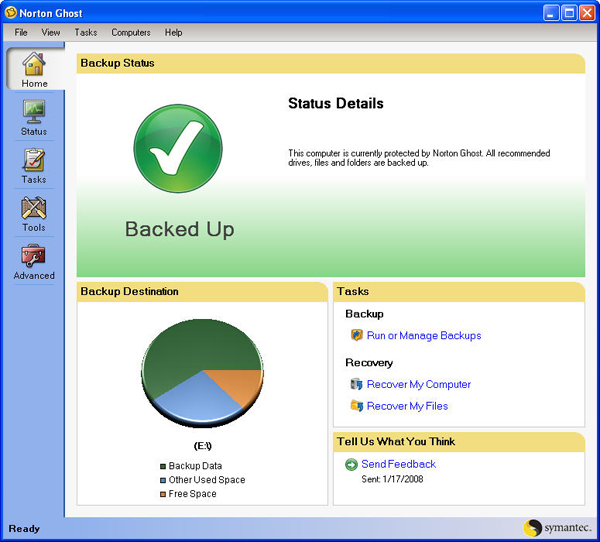
Task: Select the Tasks clipboard icon in sidebar
Action: tap(34, 160)
